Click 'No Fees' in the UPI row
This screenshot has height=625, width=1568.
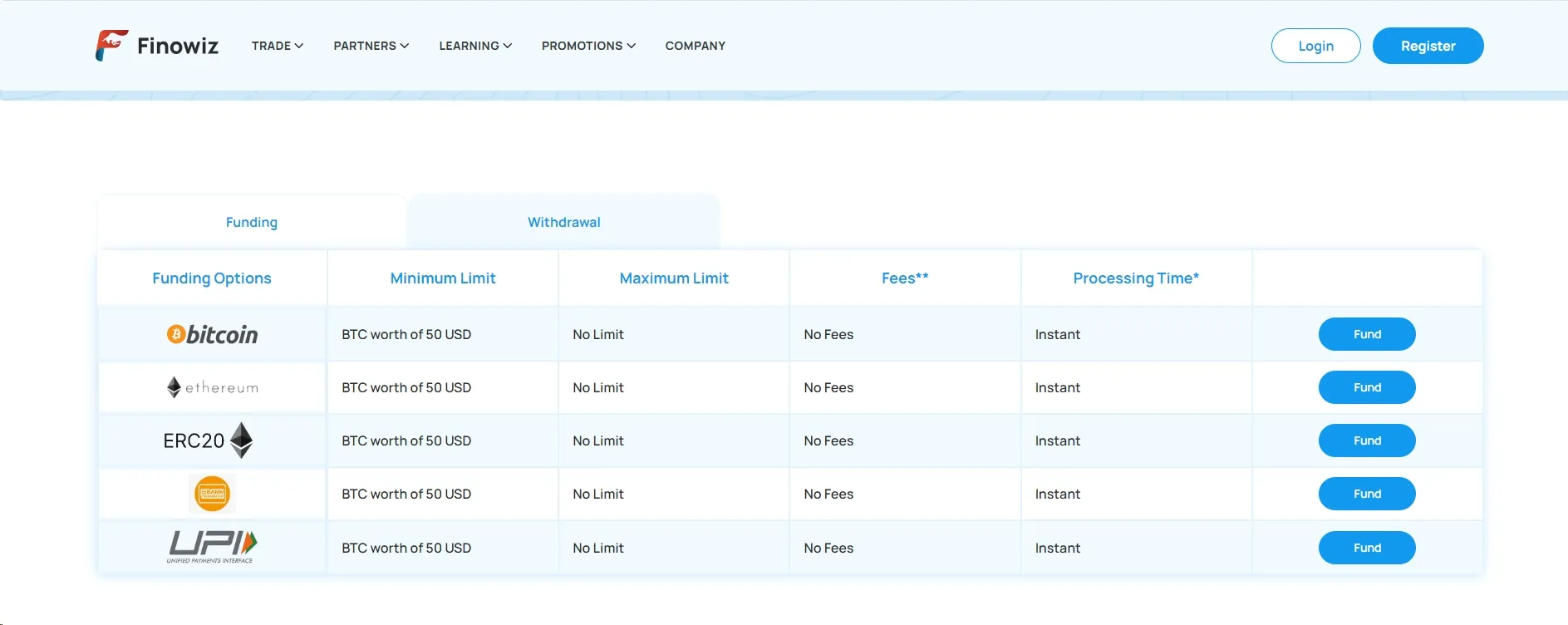click(x=828, y=548)
